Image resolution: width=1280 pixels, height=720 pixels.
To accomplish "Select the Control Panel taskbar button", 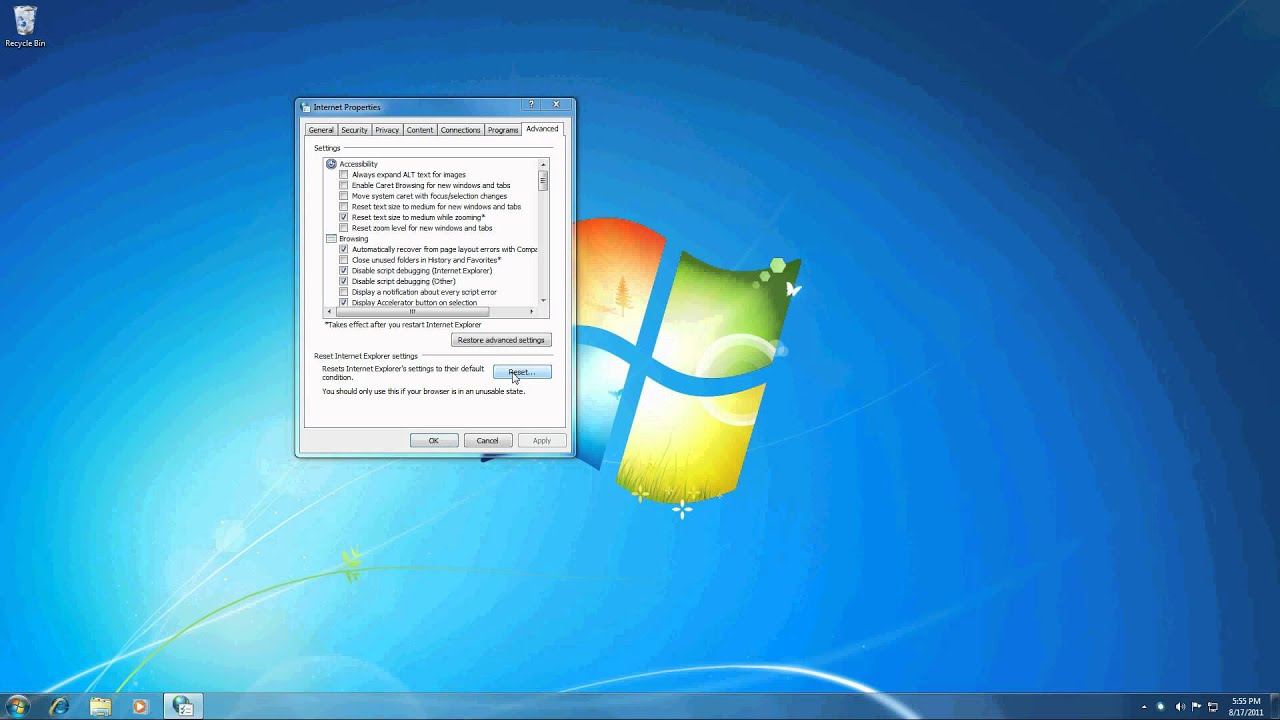I will coord(183,706).
